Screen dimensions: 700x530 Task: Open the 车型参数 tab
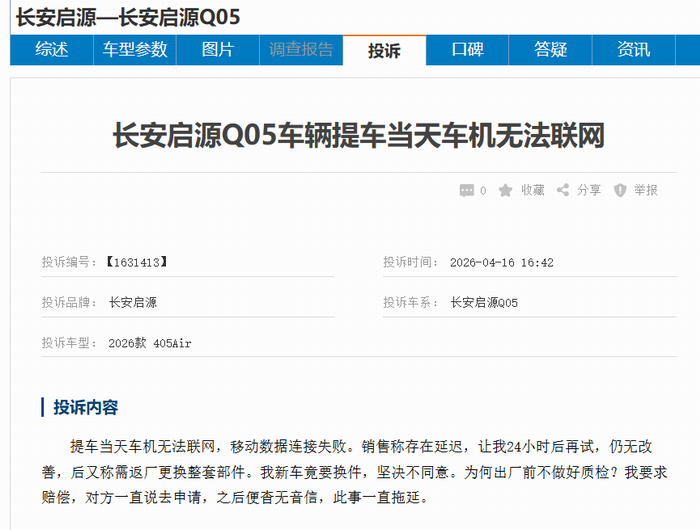(x=135, y=50)
